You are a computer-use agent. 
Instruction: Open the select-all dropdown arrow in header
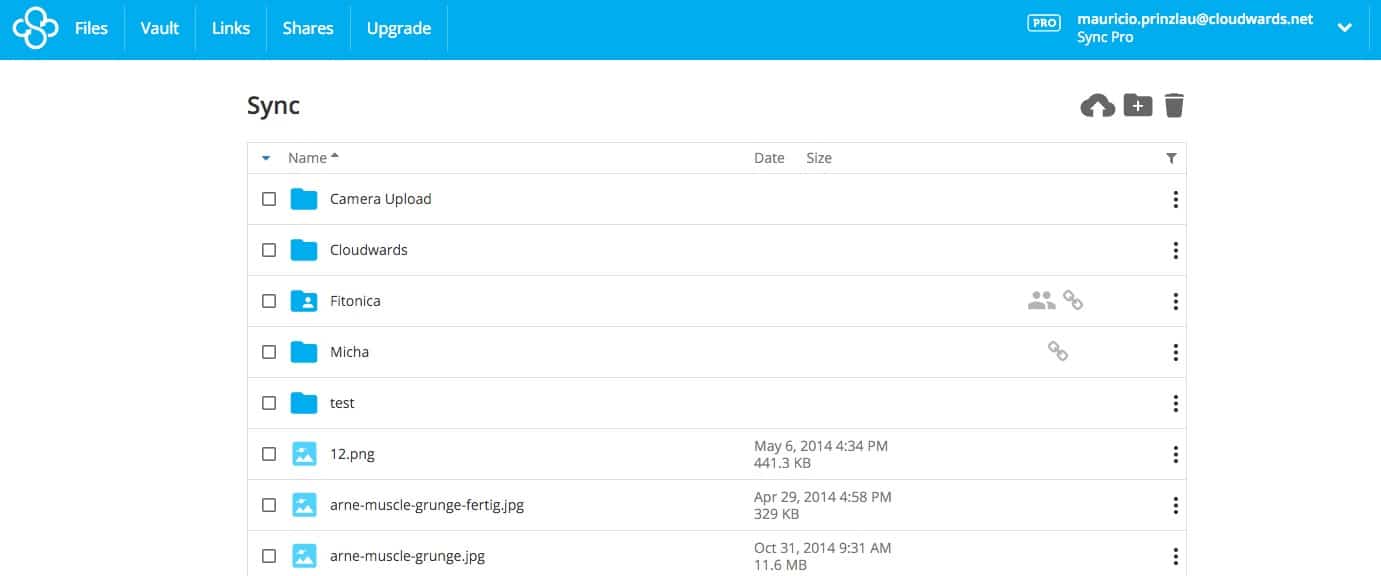tap(266, 158)
